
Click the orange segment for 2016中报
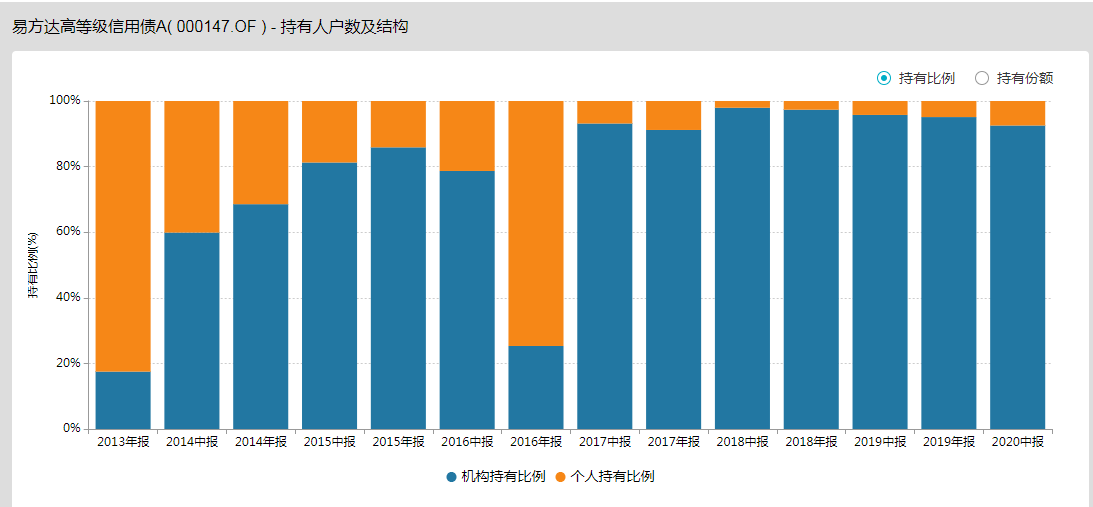[x=467, y=136]
